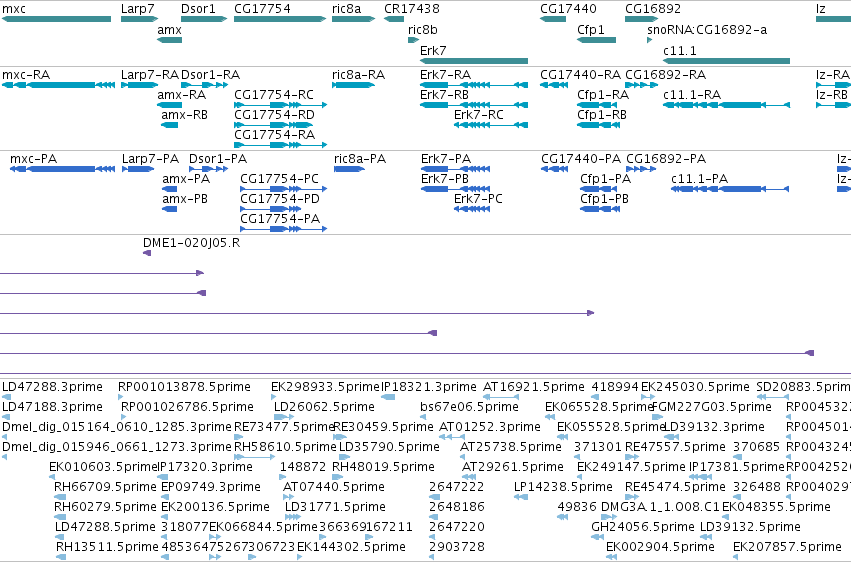Click the c11.1-RA transcript

727,105
